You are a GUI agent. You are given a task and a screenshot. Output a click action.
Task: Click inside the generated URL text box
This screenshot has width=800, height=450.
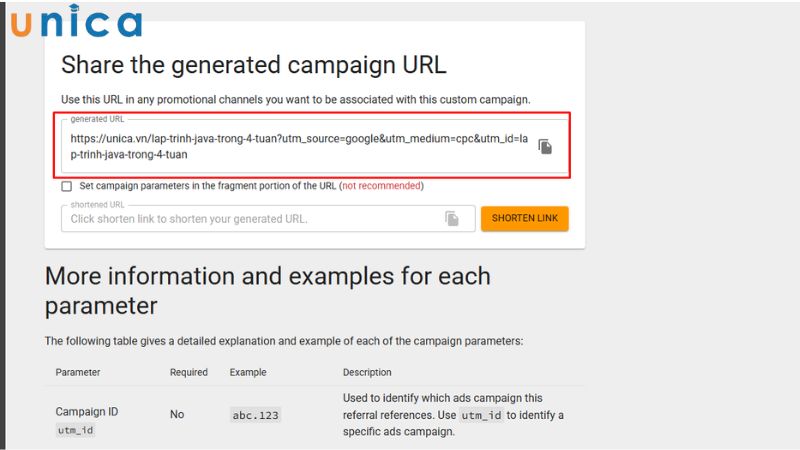click(298, 147)
